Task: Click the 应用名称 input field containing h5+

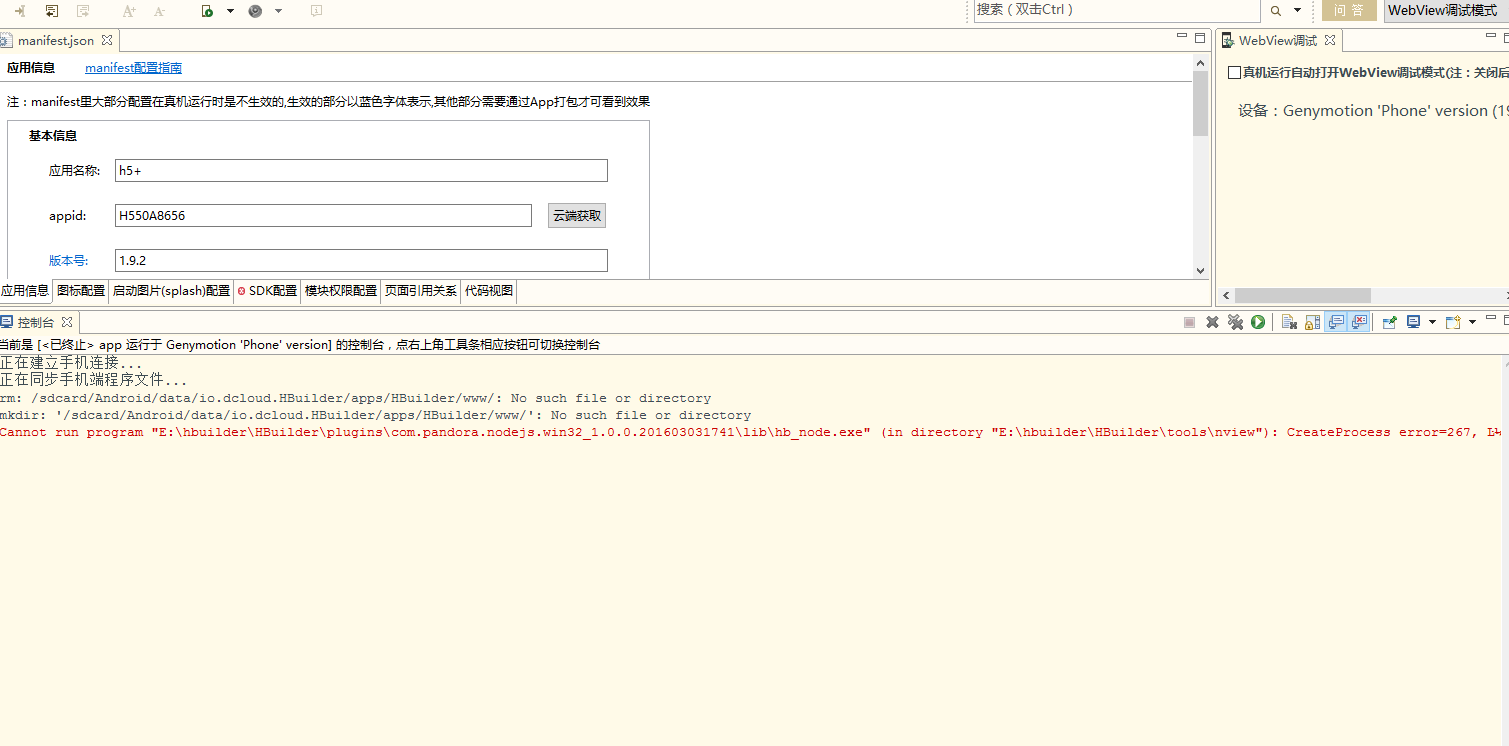Action: (361, 171)
